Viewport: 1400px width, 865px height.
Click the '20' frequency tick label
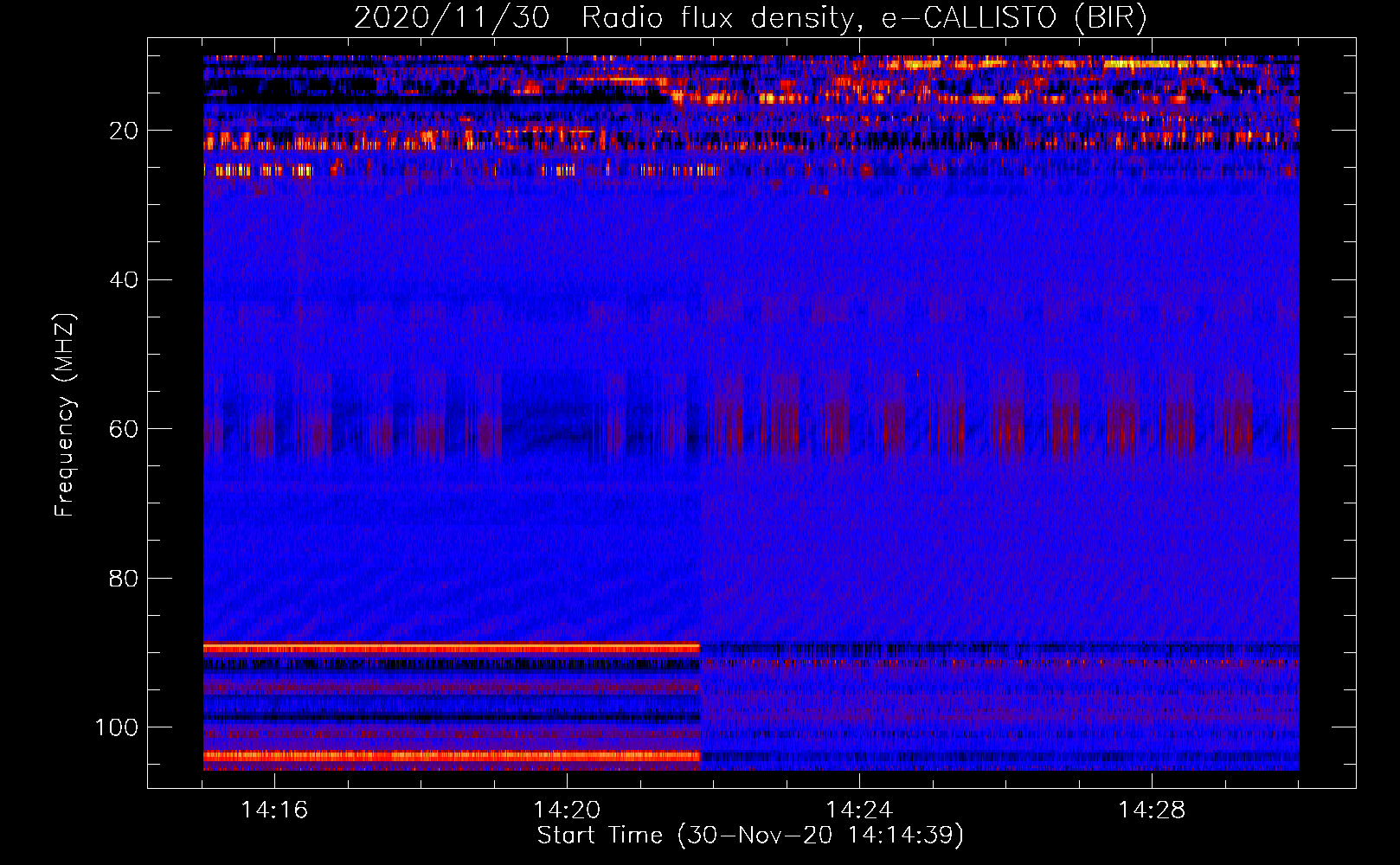tap(124, 131)
